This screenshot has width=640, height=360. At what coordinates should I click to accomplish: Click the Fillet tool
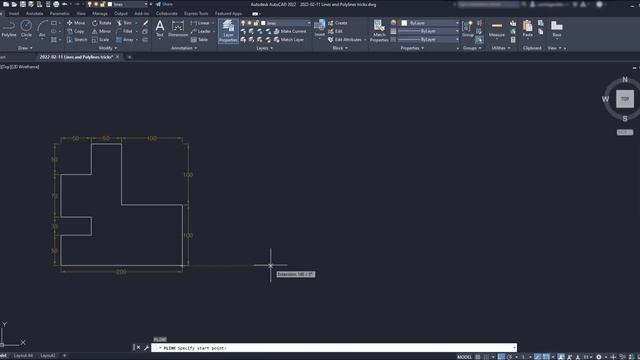124,31
